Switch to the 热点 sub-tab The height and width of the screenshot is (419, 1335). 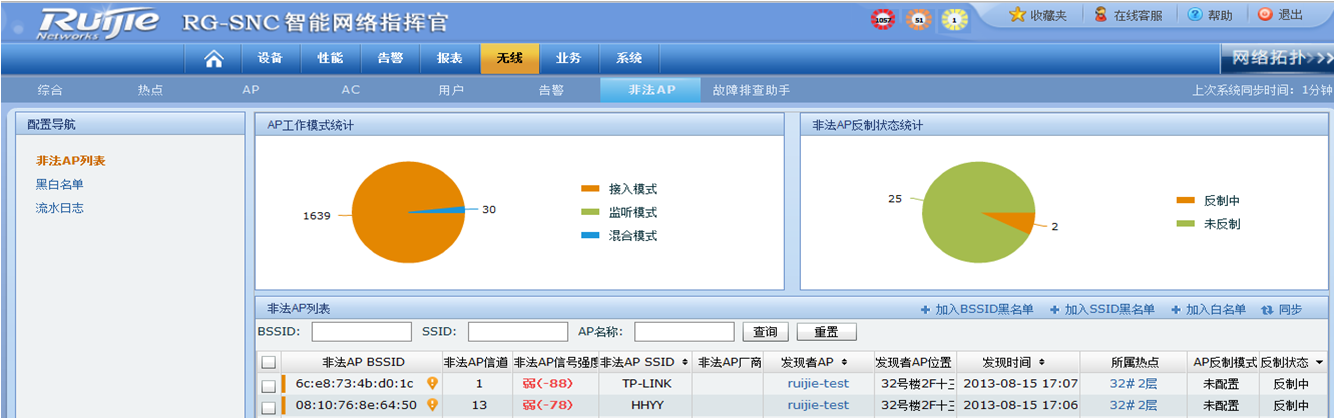point(150,90)
